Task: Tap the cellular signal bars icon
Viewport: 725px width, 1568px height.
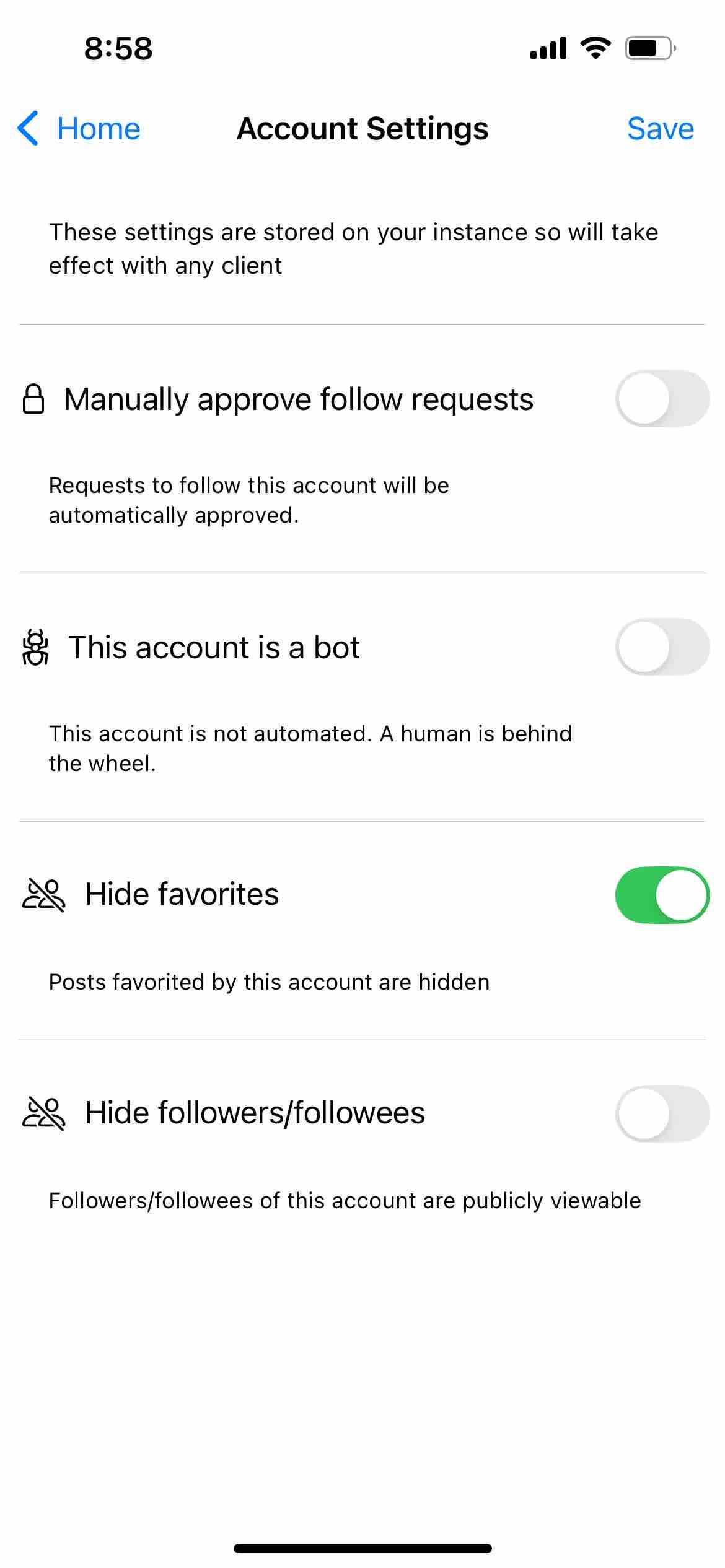Action: pos(548,48)
